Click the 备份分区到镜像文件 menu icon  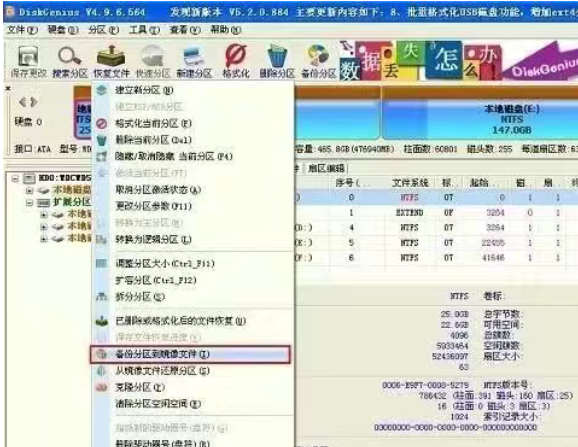coord(101,354)
